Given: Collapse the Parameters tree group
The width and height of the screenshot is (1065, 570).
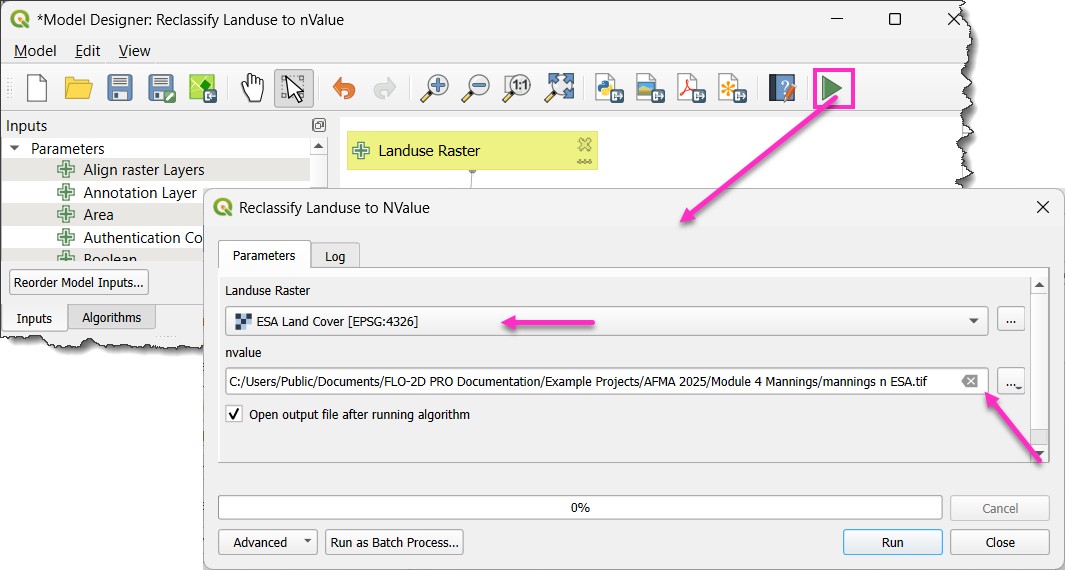Looking at the screenshot, I should [15, 148].
